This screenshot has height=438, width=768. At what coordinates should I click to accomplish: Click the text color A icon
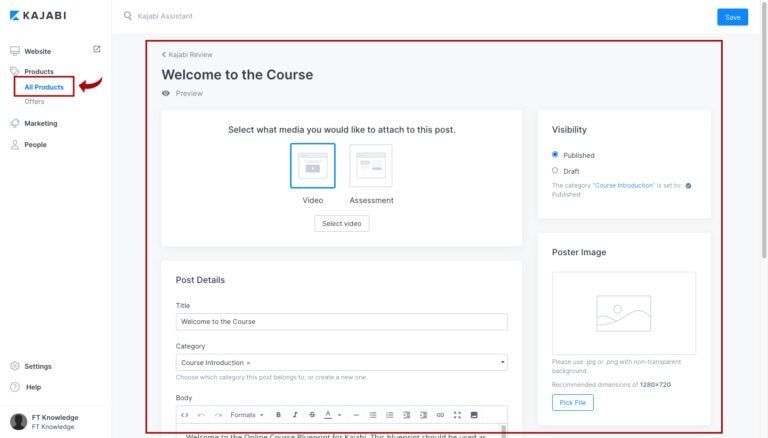(x=328, y=414)
